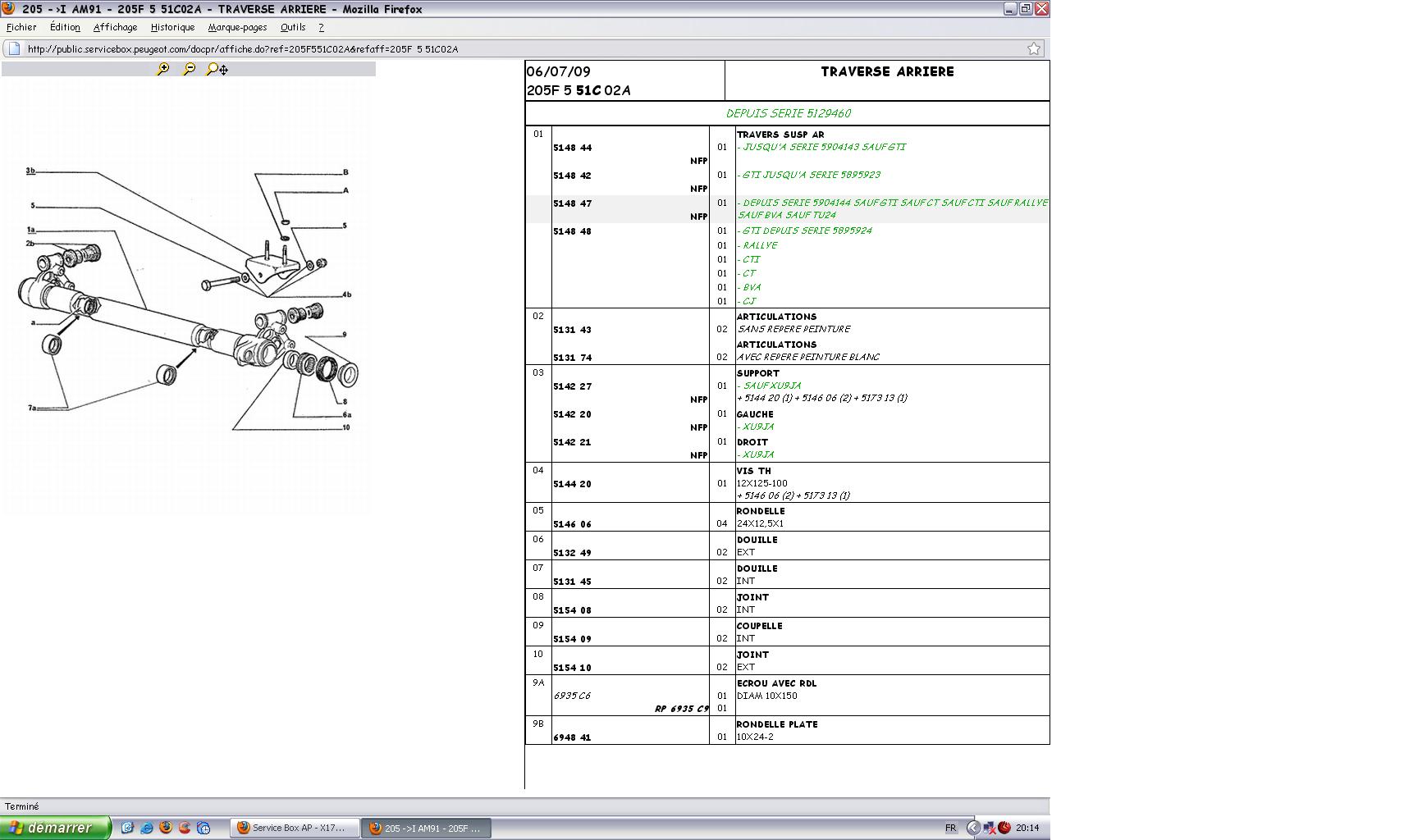Click the address bar URL field
This screenshot has height=840, width=1404.
click(x=525, y=48)
